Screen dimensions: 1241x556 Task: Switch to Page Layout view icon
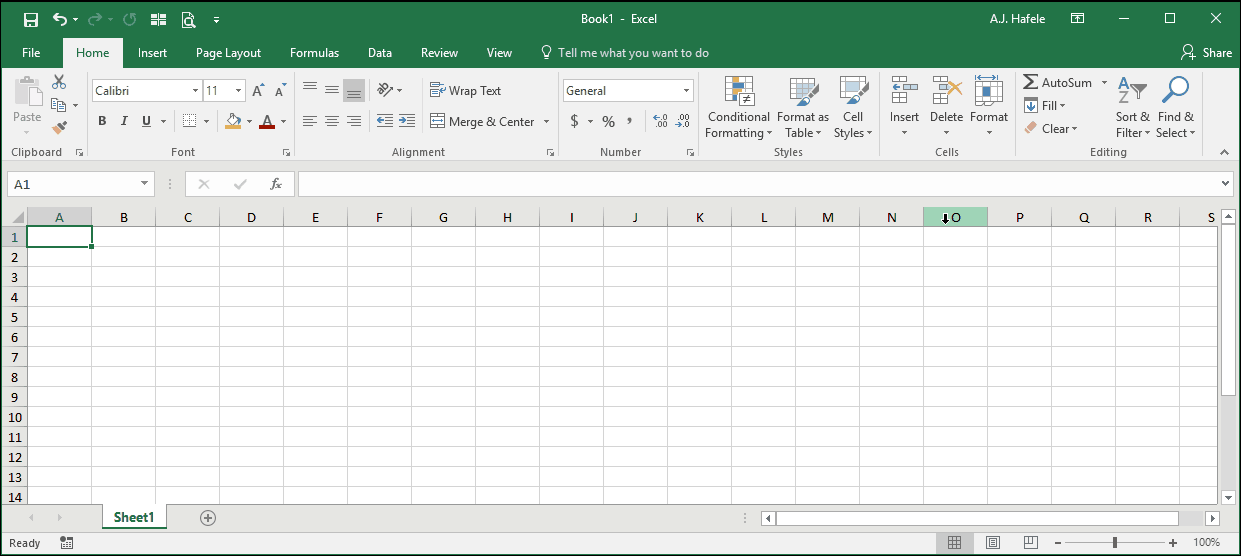click(x=993, y=542)
